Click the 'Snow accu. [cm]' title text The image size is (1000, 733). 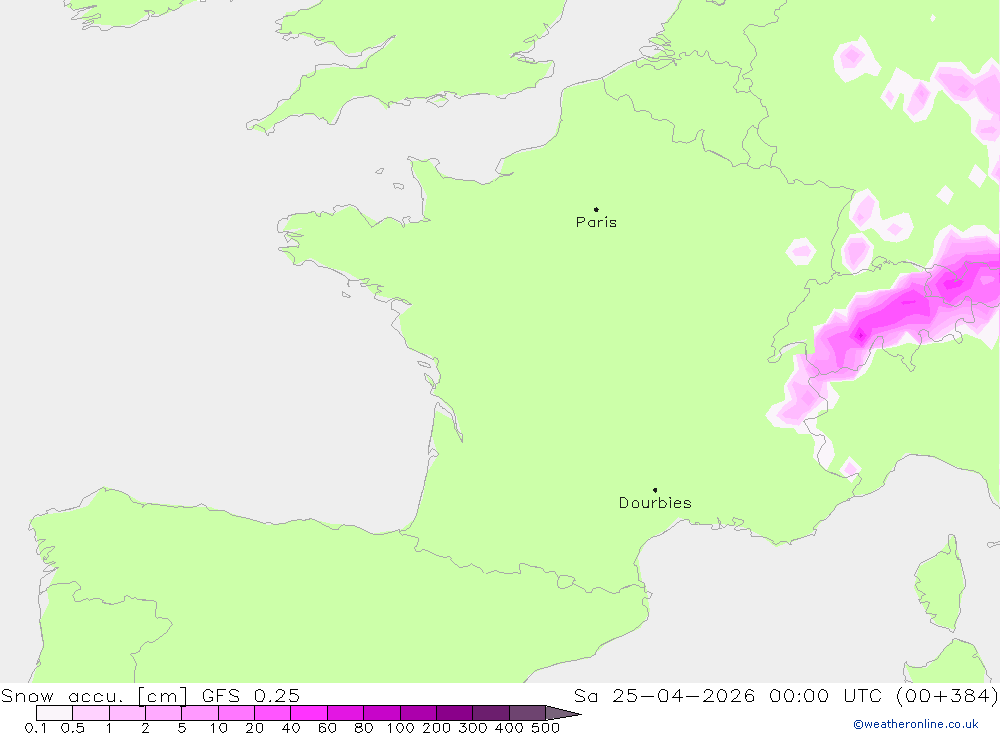pos(94,695)
